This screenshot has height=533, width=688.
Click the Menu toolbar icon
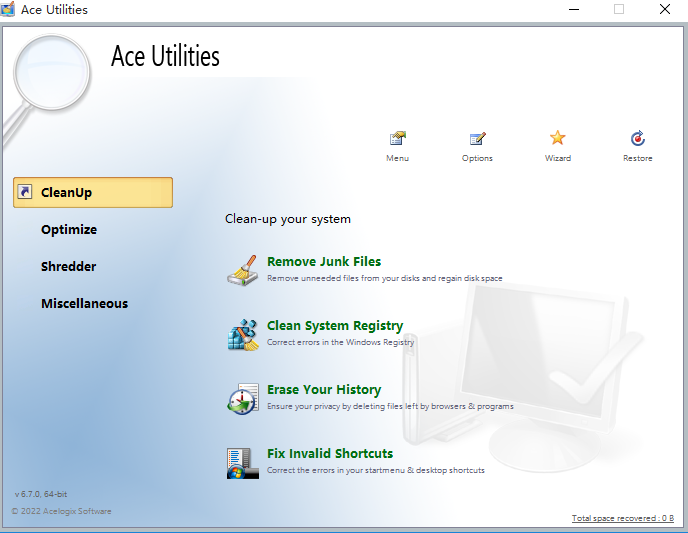pyautogui.click(x=397, y=140)
